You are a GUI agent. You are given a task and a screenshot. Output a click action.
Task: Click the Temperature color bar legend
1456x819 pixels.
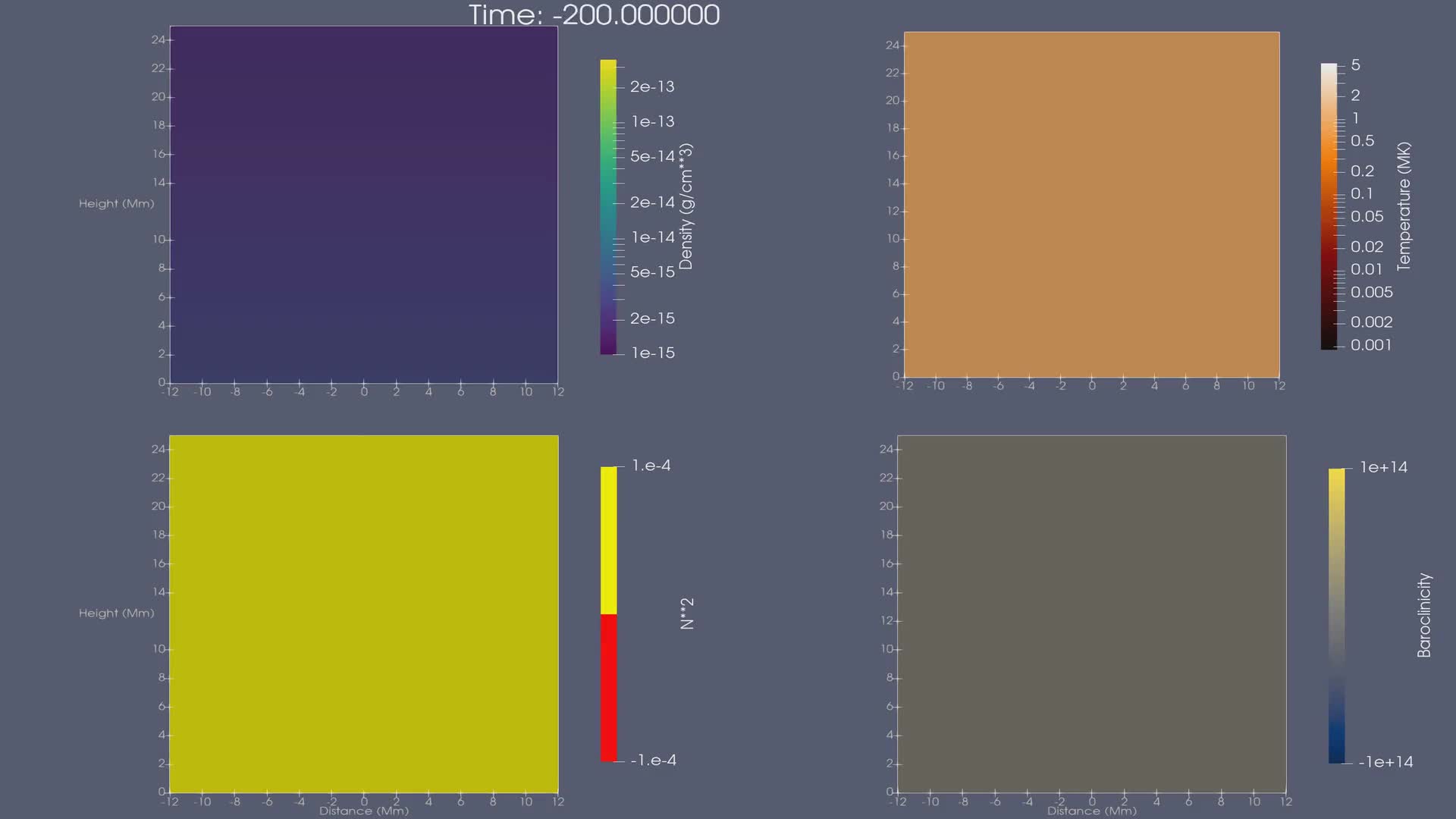tap(1329, 206)
